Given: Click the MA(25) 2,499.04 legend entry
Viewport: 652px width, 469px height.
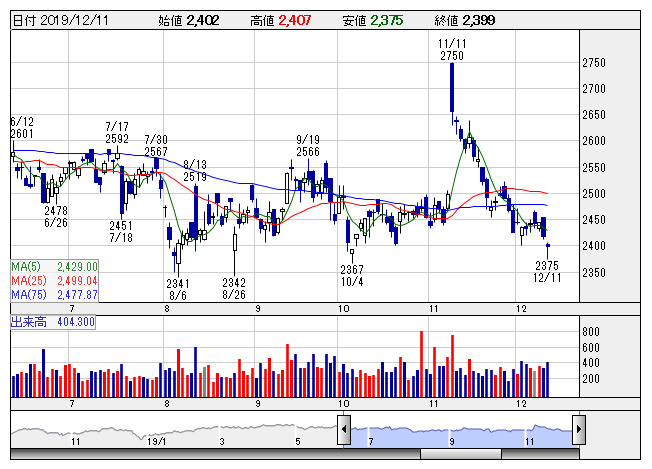Looking at the screenshot, I should click(54, 281).
